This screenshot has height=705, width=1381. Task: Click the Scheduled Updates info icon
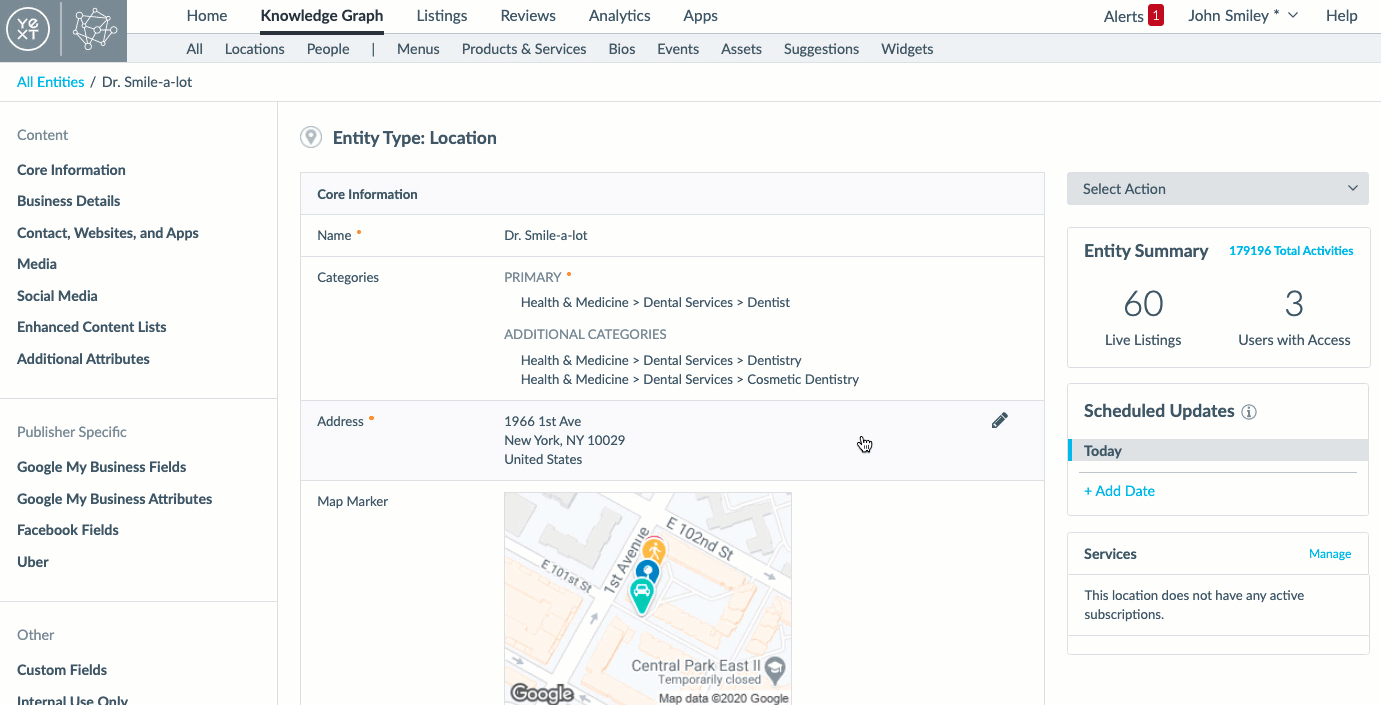coord(1249,412)
